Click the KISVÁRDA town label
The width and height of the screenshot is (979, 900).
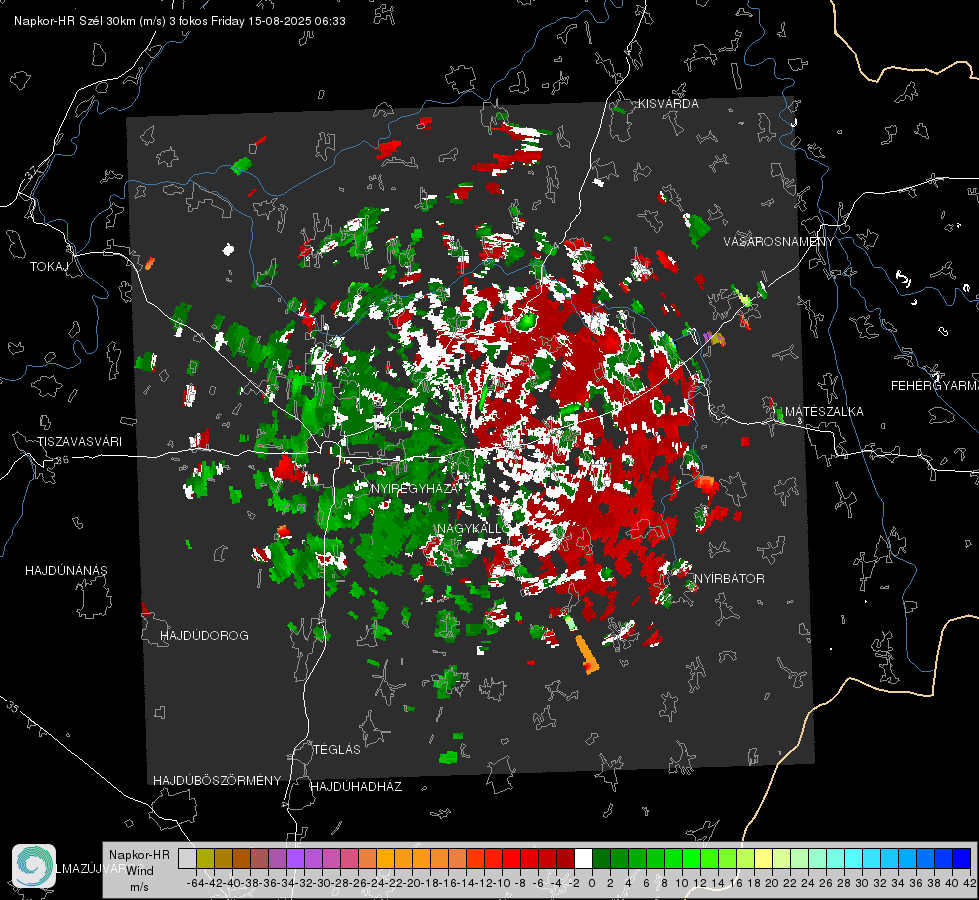tap(668, 104)
